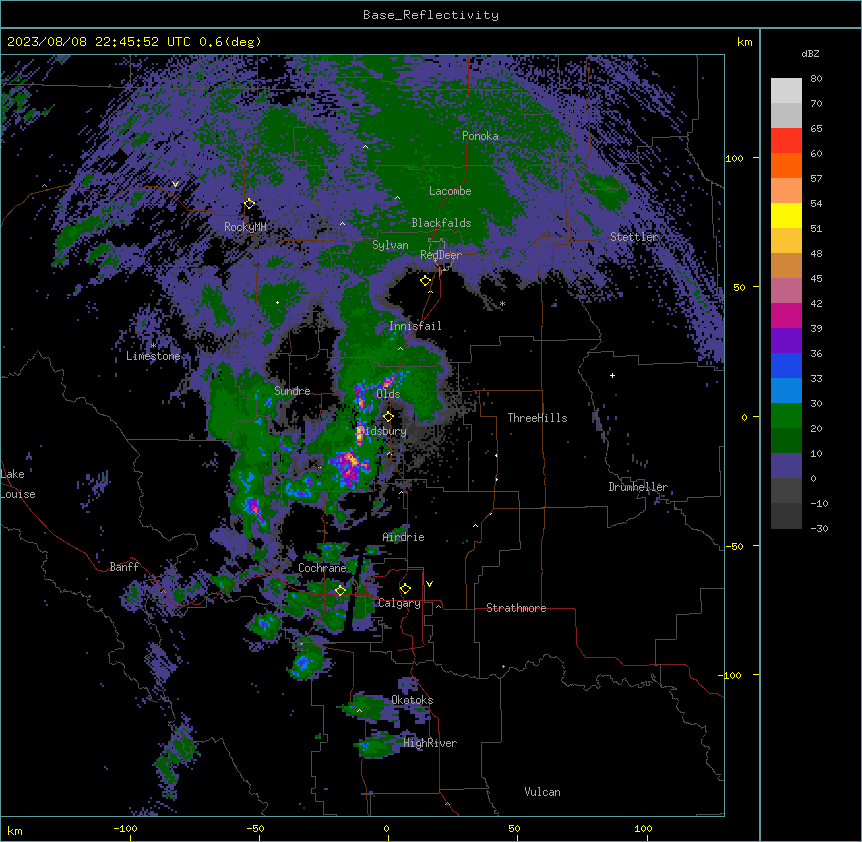Click the yellow diamond marker near RockyMH
862x842 pixels.
[x=250, y=204]
